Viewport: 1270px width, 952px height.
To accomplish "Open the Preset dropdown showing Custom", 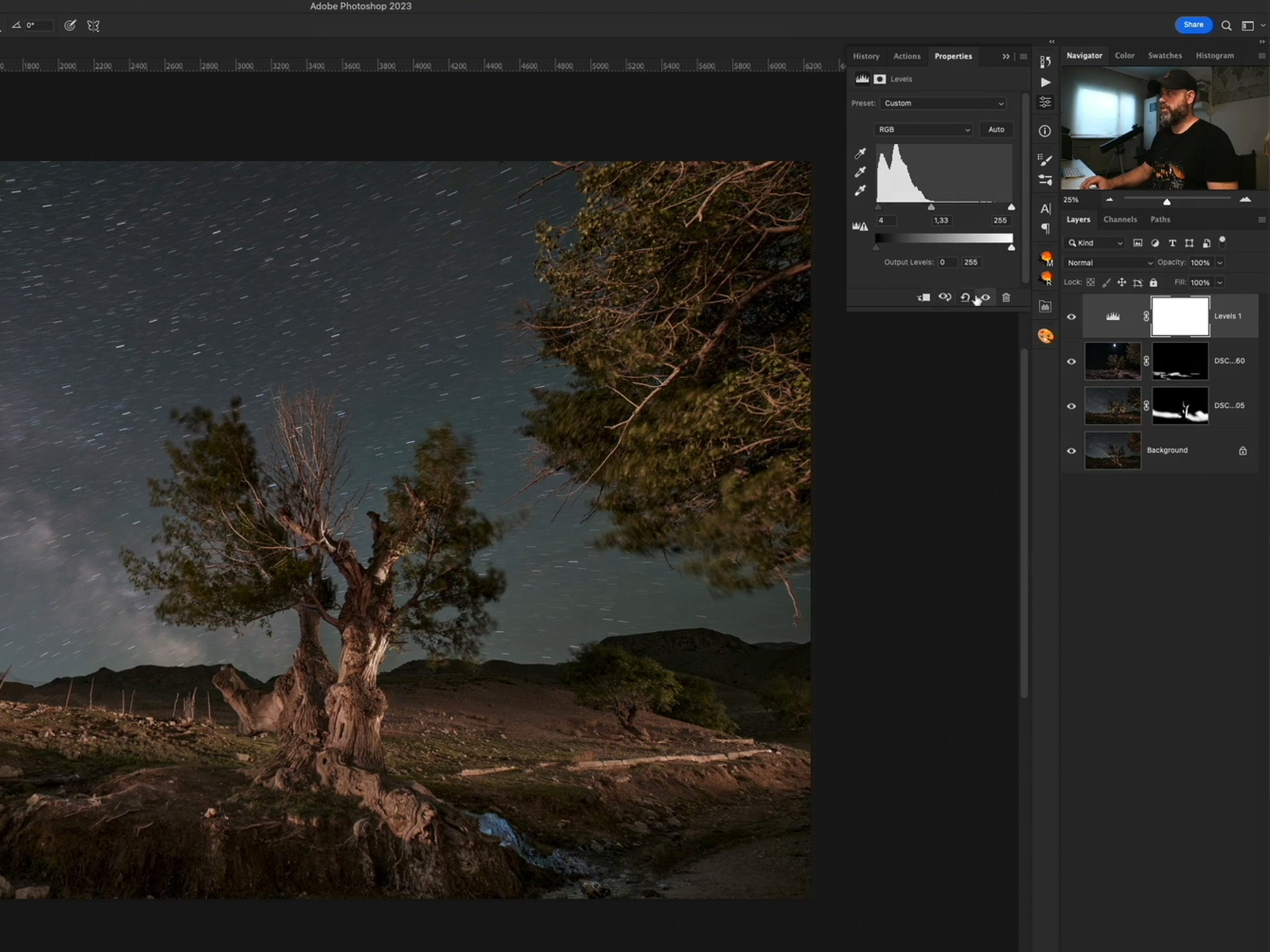I will coord(943,103).
